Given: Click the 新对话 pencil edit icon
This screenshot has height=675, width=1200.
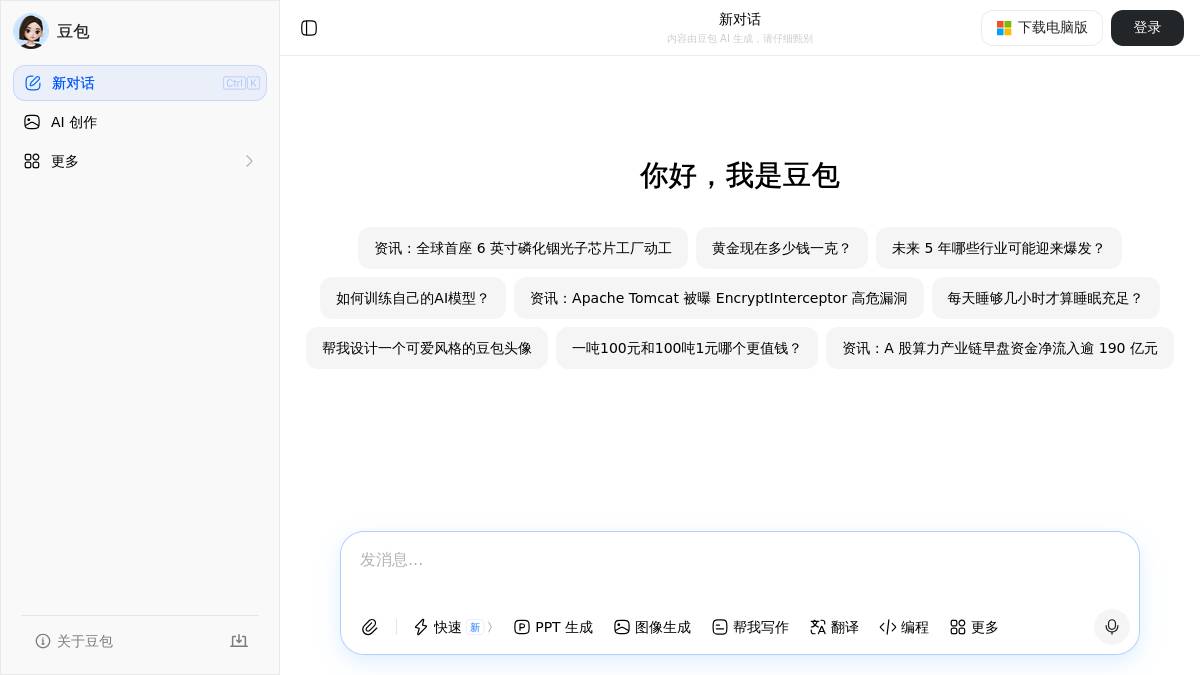Looking at the screenshot, I should tap(33, 83).
